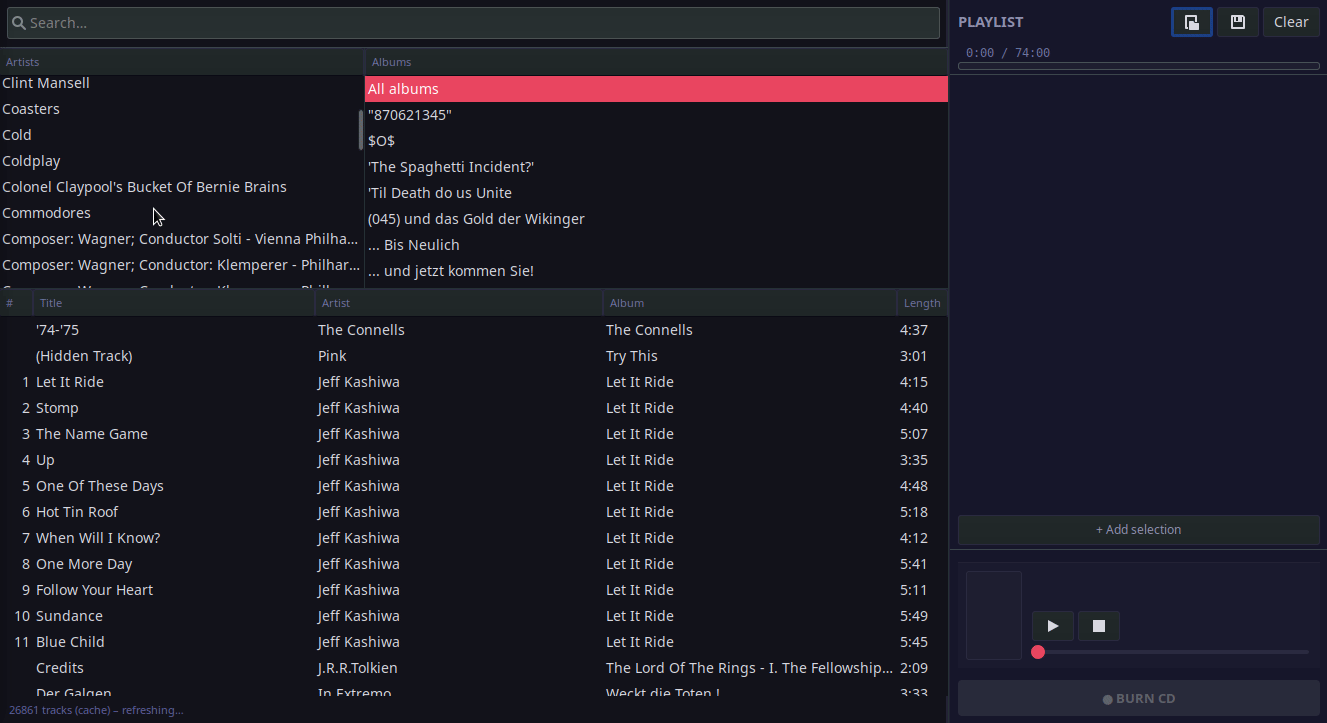The height and width of the screenshot is (723, 1327).
Task: Click the Clear playlist button
Action: 1291,22
